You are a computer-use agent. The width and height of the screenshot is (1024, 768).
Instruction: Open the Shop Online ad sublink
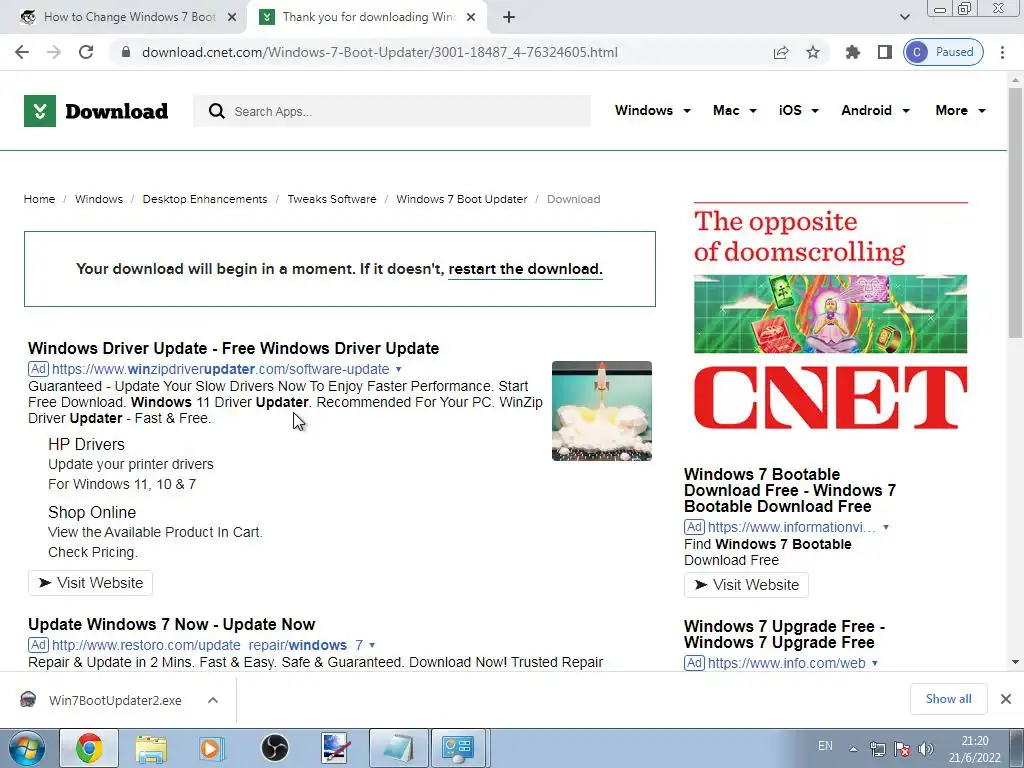(x=91, y=512)
